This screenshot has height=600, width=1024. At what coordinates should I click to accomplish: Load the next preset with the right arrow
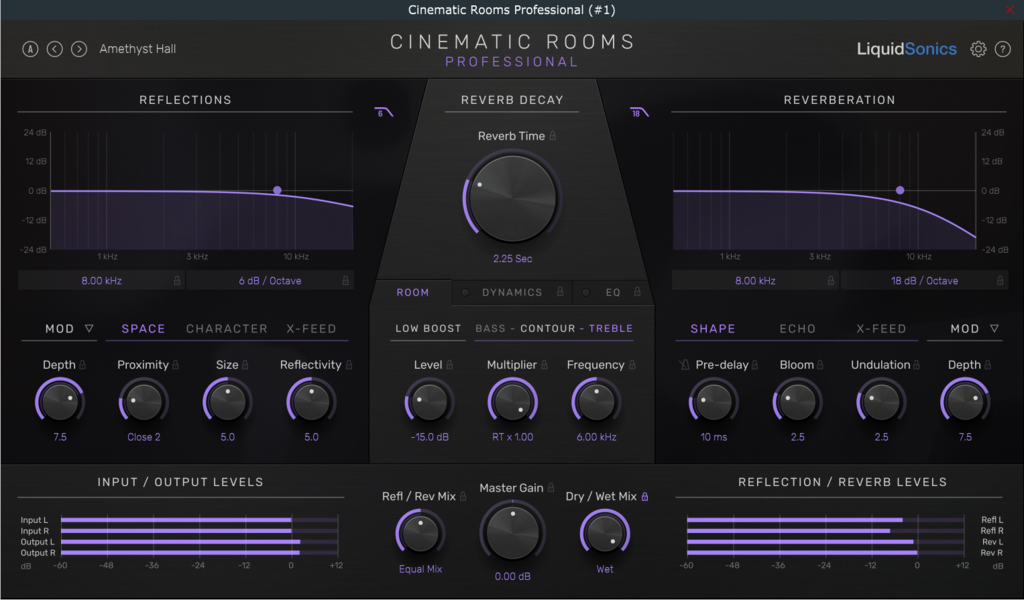(79, 49)
